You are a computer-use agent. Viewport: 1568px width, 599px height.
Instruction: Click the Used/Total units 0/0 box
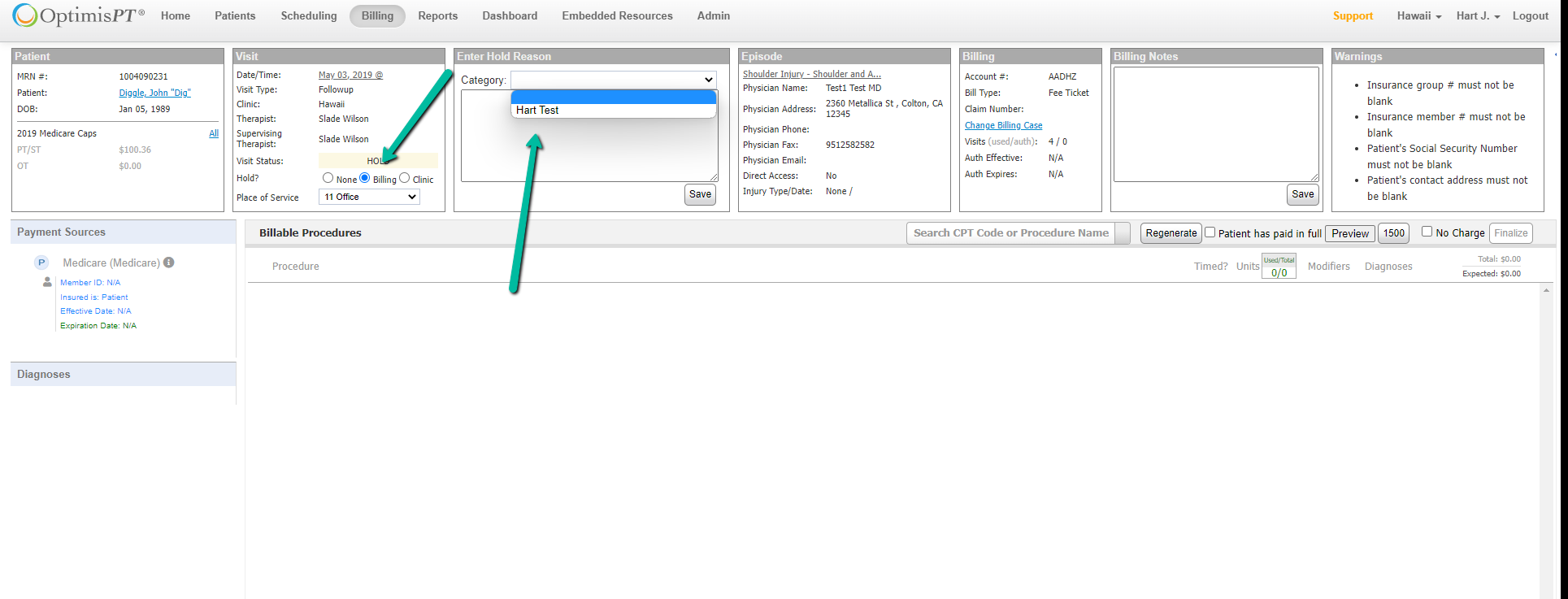[1279, 267]
